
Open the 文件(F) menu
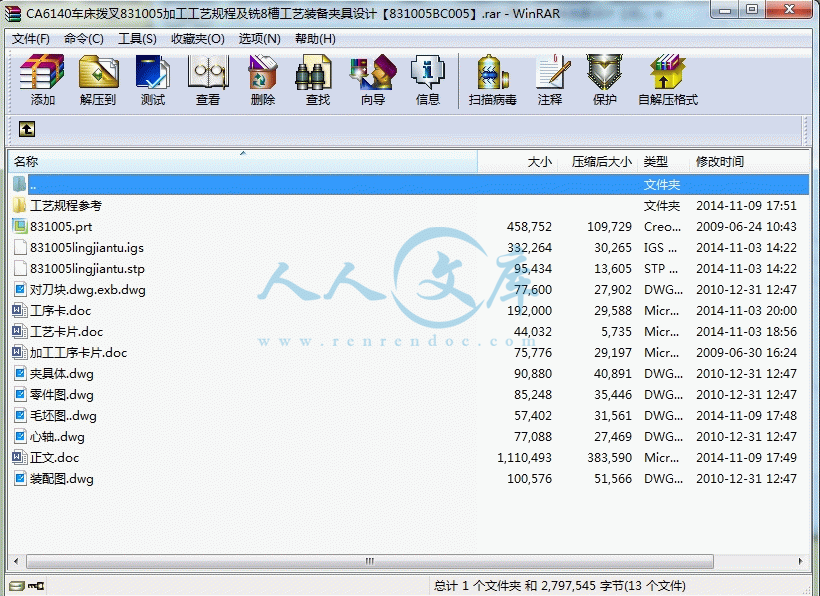[30, 39]
